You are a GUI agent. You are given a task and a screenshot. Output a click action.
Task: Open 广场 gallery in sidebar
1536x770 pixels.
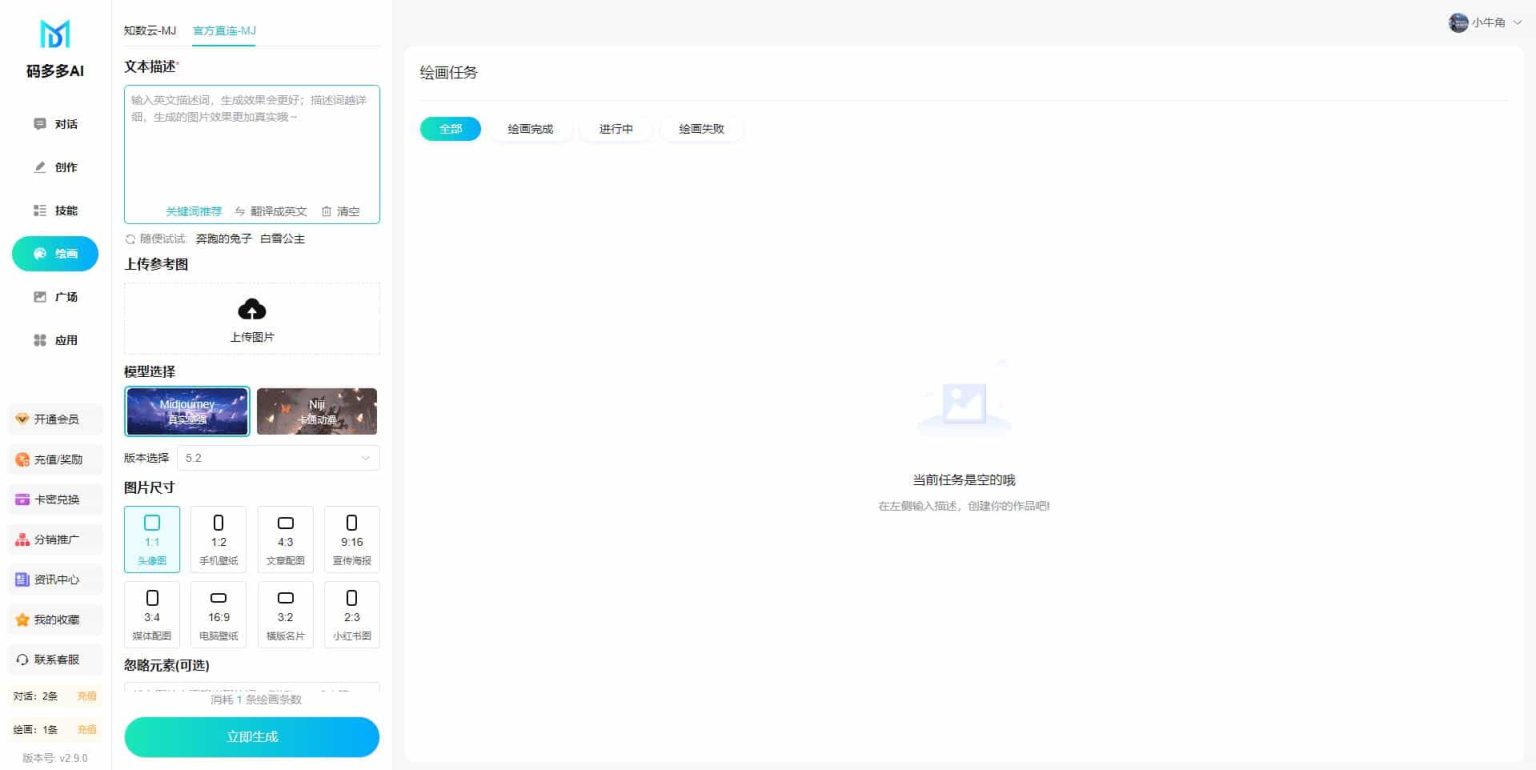[55, 297]
